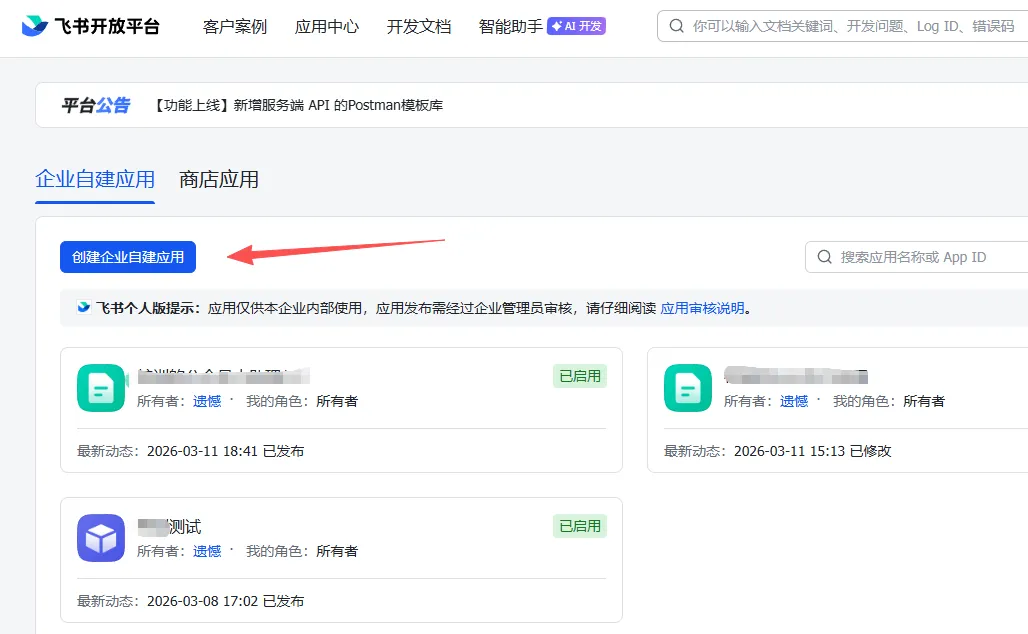The width and height of the screenshot is (1028, 634).
Task: Open 开发文档 in the top navigation
Action: pos(418,27)
